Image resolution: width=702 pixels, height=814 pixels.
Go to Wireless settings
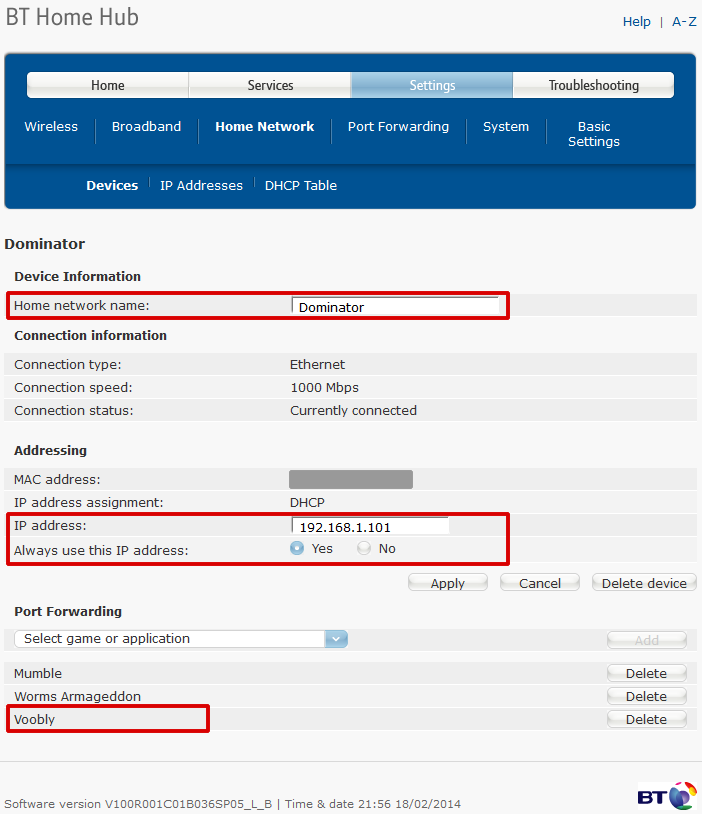click(x=51, y=127)
